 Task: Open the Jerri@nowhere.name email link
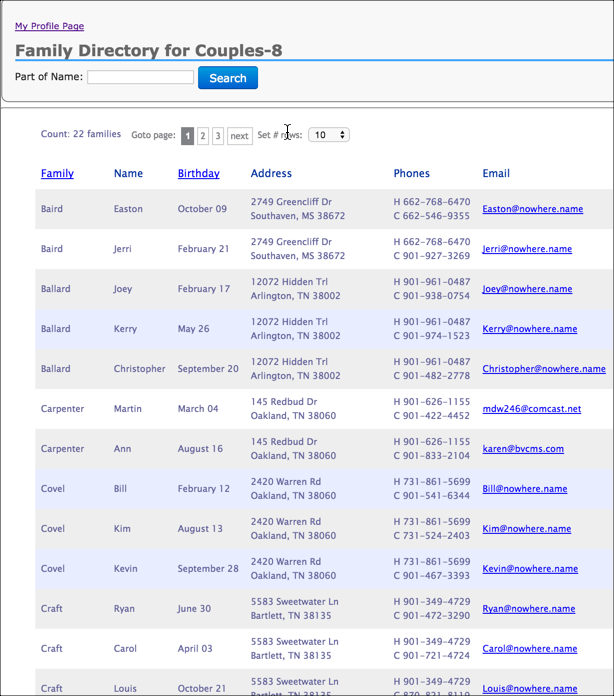pyautogui.click(x=527, y=249)
